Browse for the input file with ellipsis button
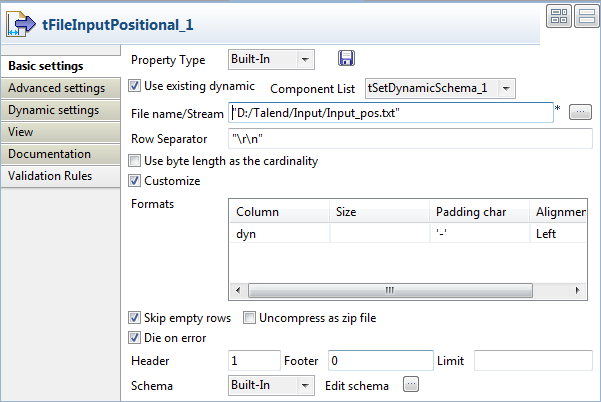The image size is (601, 402). coord(580,112)
